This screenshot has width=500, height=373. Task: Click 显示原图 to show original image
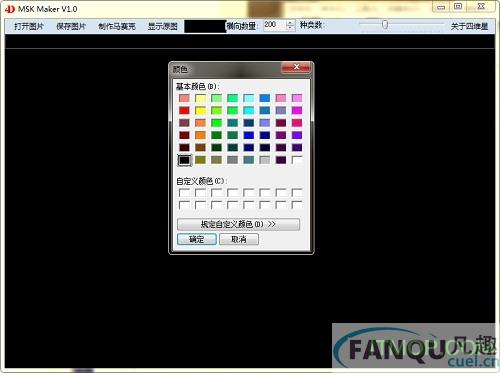click(x=163, y=26)
